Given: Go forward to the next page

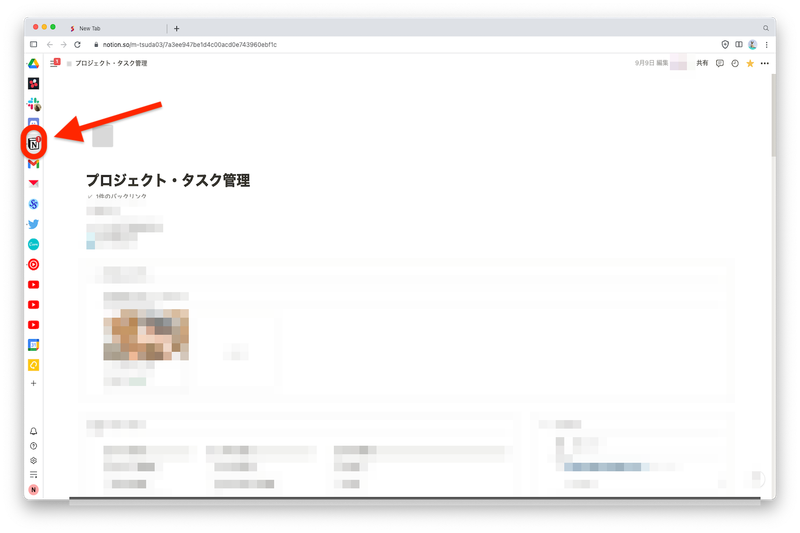Looking at the screenshot, I should click(x=64, y=44).
